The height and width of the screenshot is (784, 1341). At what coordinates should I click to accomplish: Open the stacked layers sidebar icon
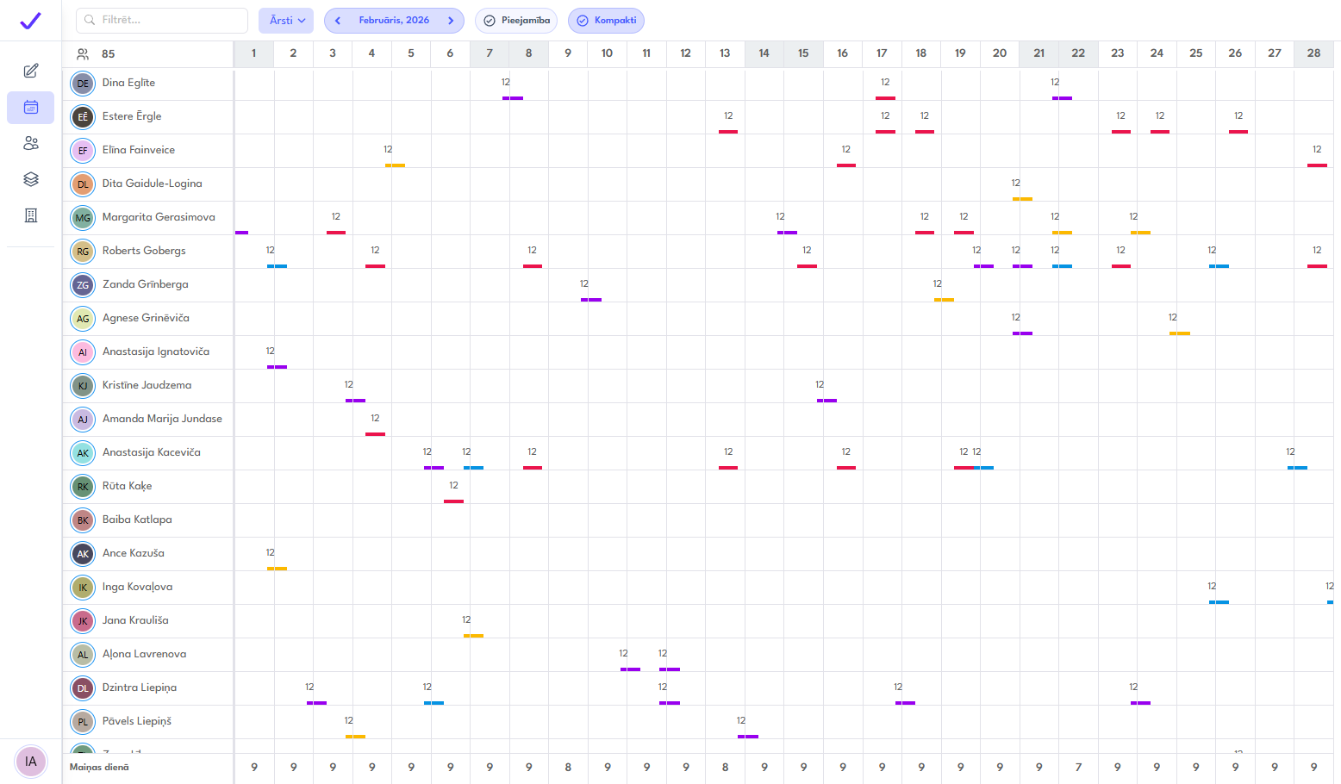tap(31, 179)
